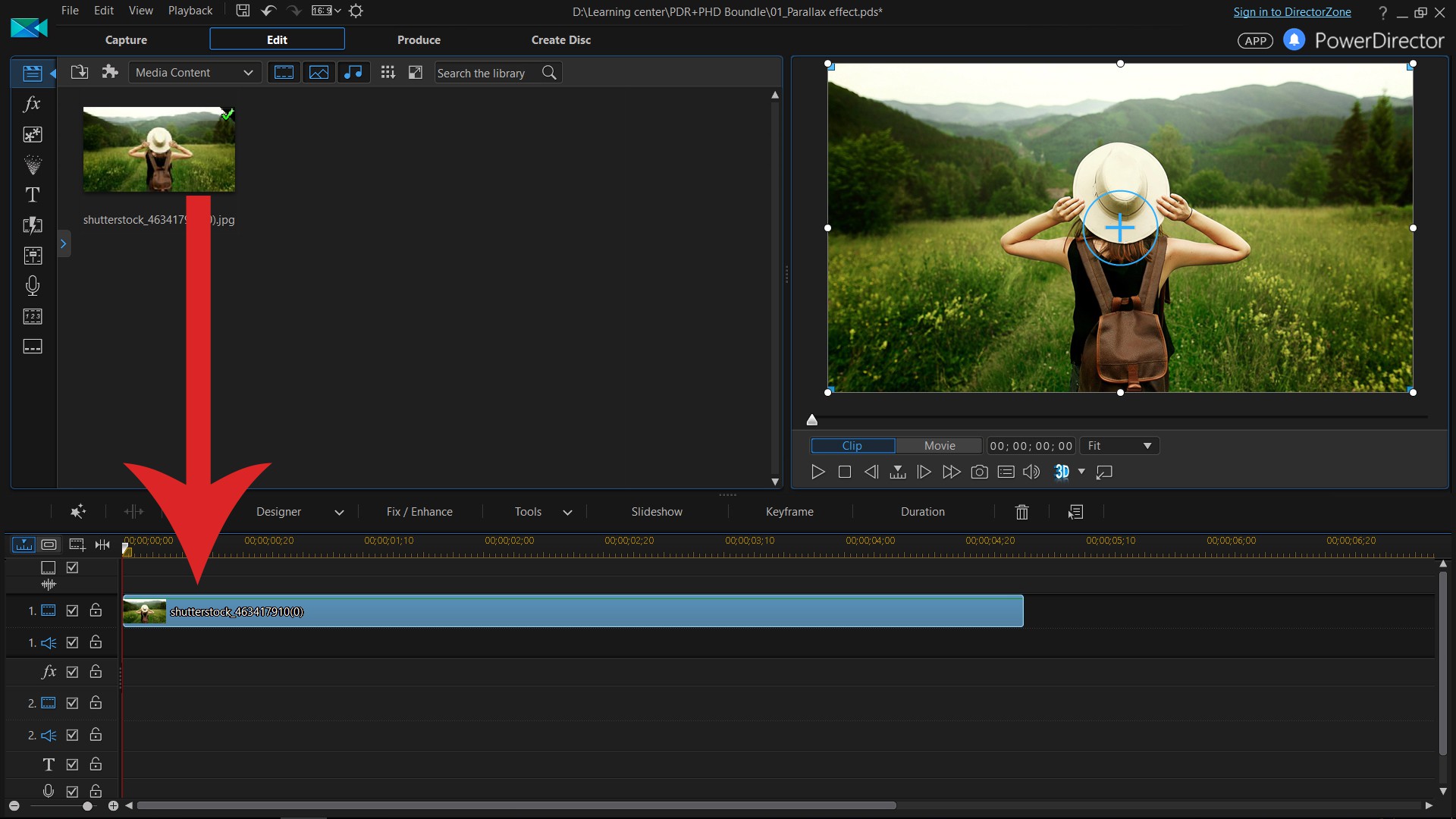
Task: Open the Chapter Room icon
Action: (33, 316)
